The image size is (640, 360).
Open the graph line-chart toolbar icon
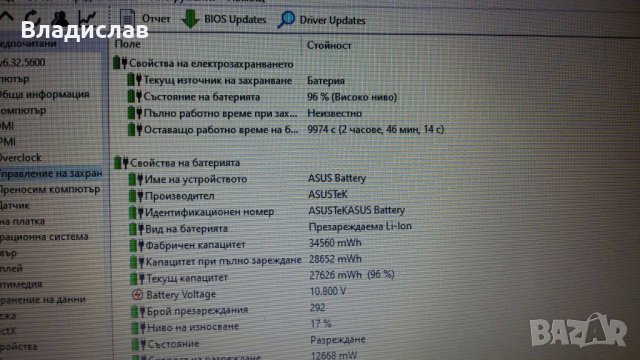click(87, 17)
